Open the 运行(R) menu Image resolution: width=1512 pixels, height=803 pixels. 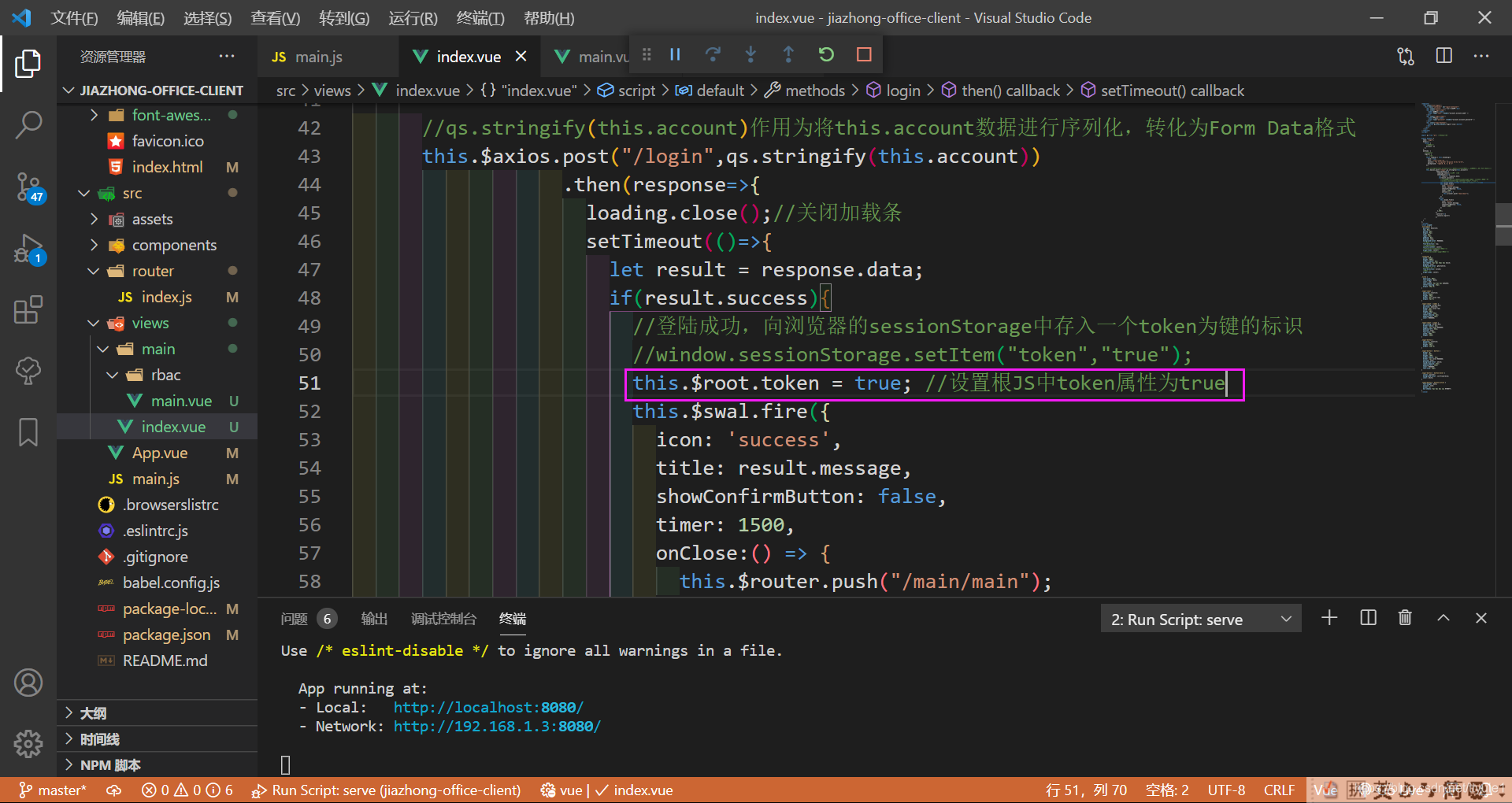[413, 17]
